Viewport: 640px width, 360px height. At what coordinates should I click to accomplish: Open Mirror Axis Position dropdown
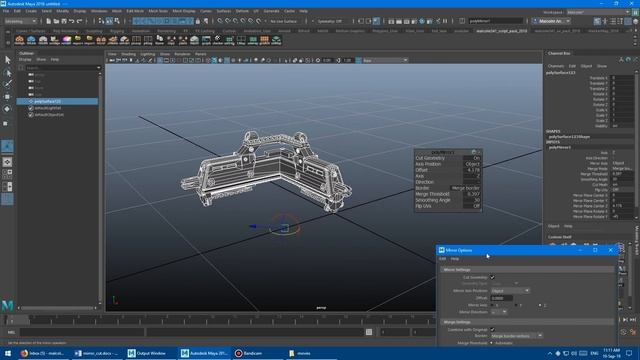click(510, 291)
